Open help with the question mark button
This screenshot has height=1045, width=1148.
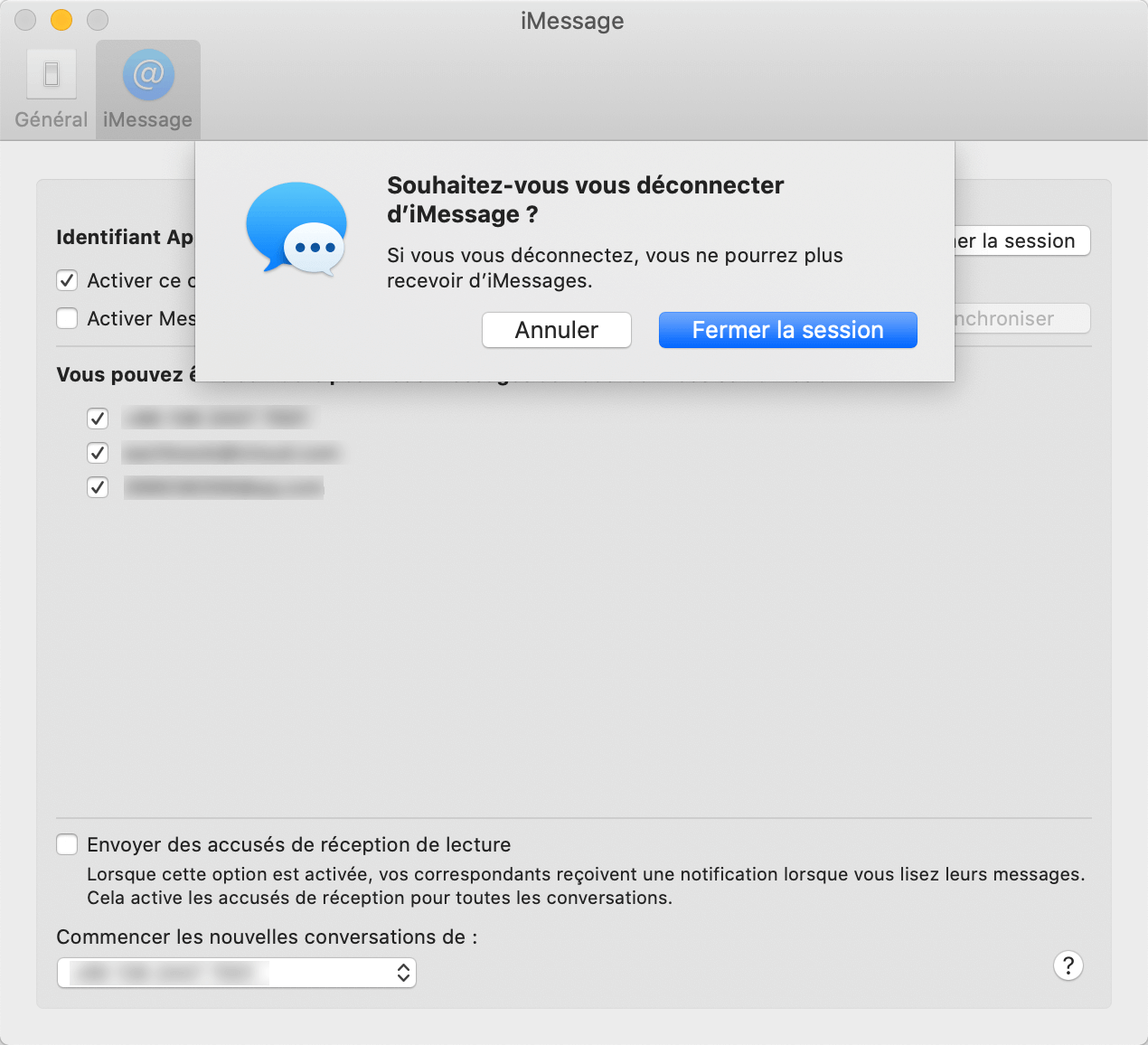click(1068, 965)
